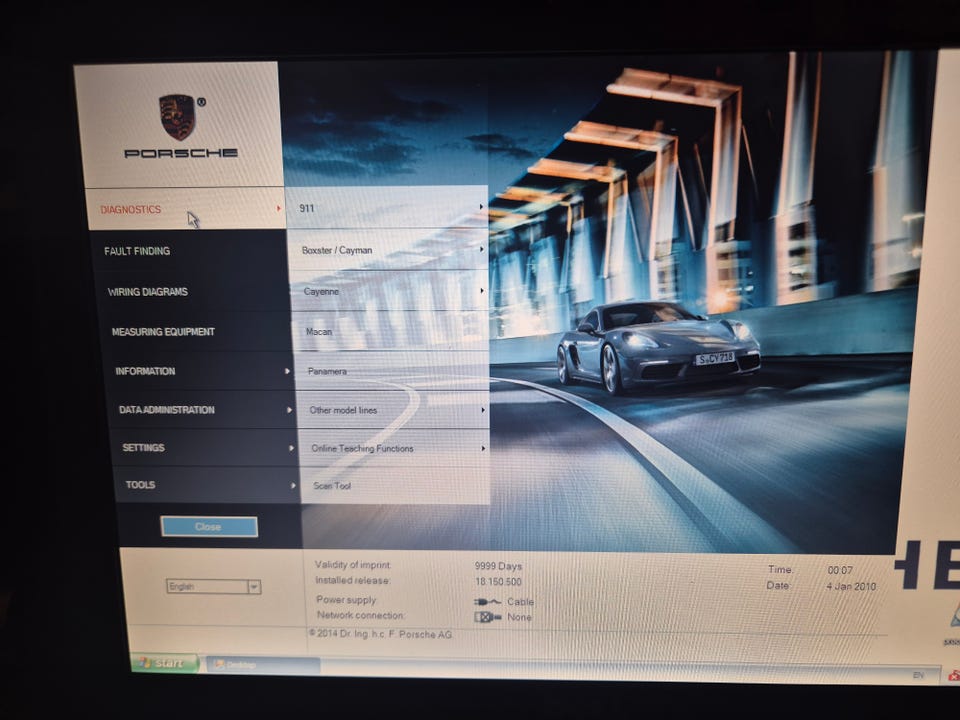The width and height of the screenshot is (960, 720).
Task: Expand Online Teaching Functions
Action: (396, 448)
